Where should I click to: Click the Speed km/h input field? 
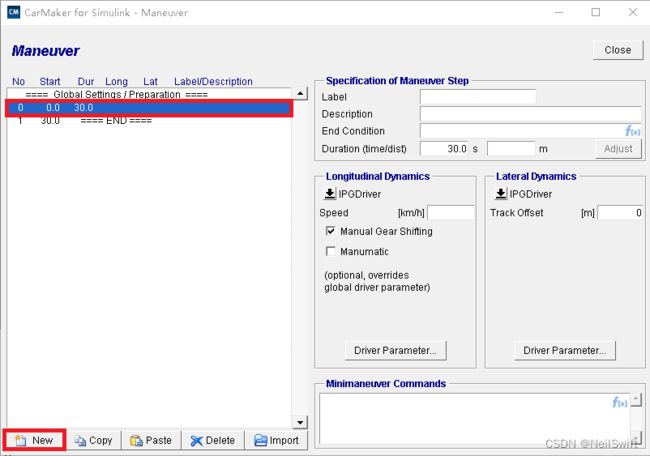pyautogui.click(x=451, y=213)
